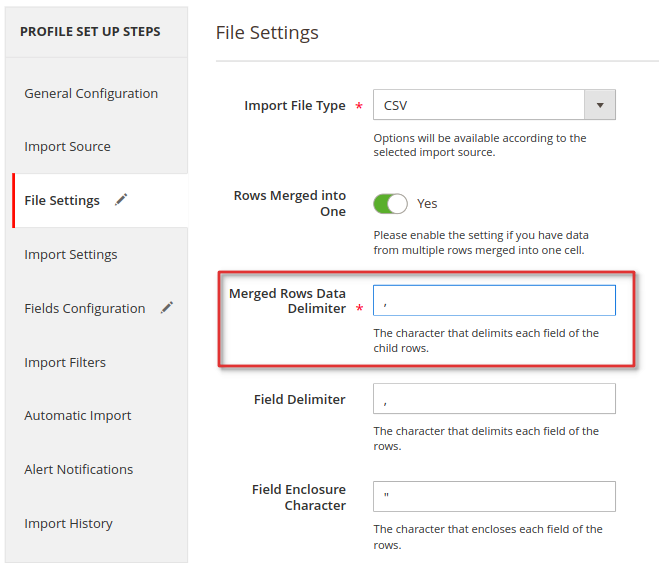Open the Automatic Import step

(78, 415)
